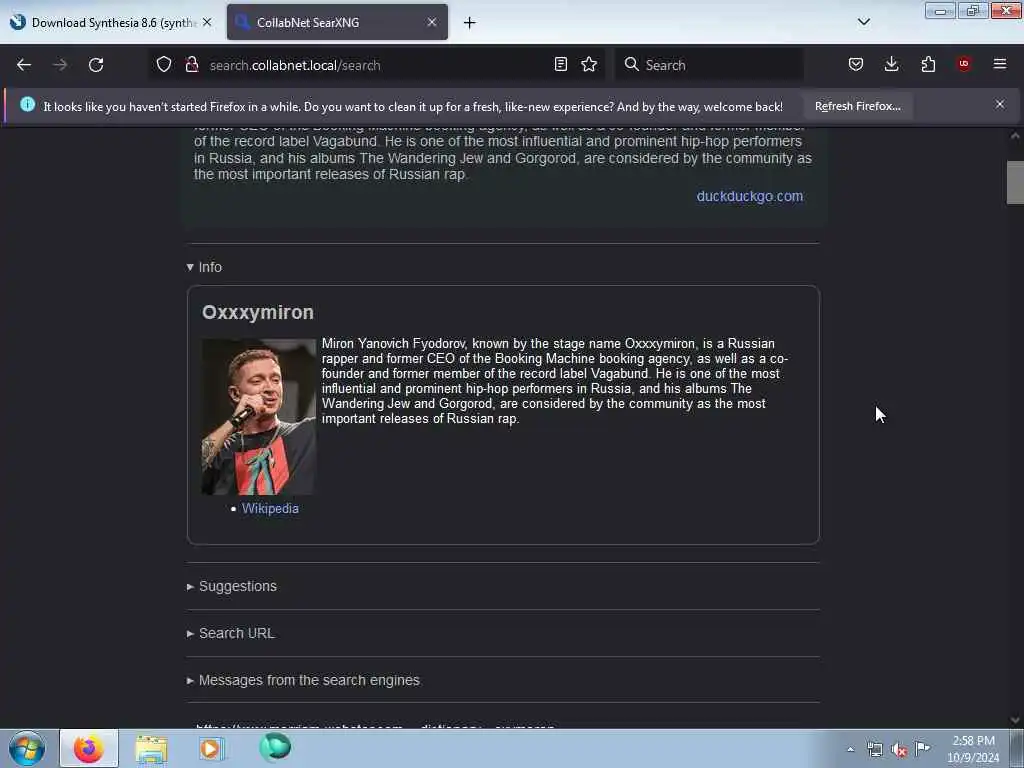Screen dimensions: 1024x768
Task: Open the media player taskbar icon
Action: (x=212, y=748)
